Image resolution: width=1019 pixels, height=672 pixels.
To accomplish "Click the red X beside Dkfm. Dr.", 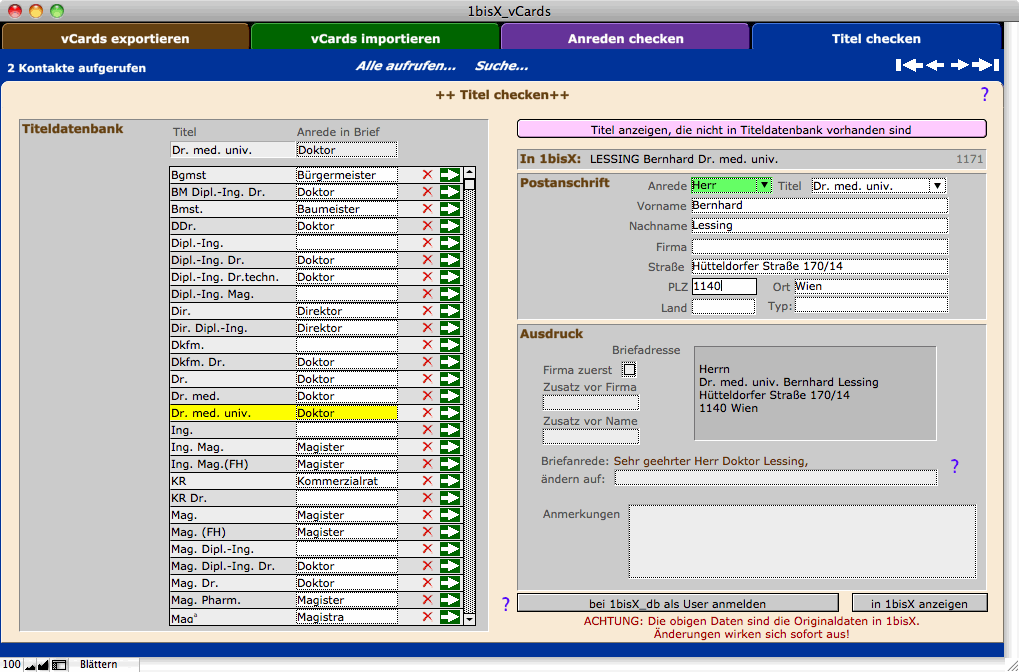I will coord(428,362).
